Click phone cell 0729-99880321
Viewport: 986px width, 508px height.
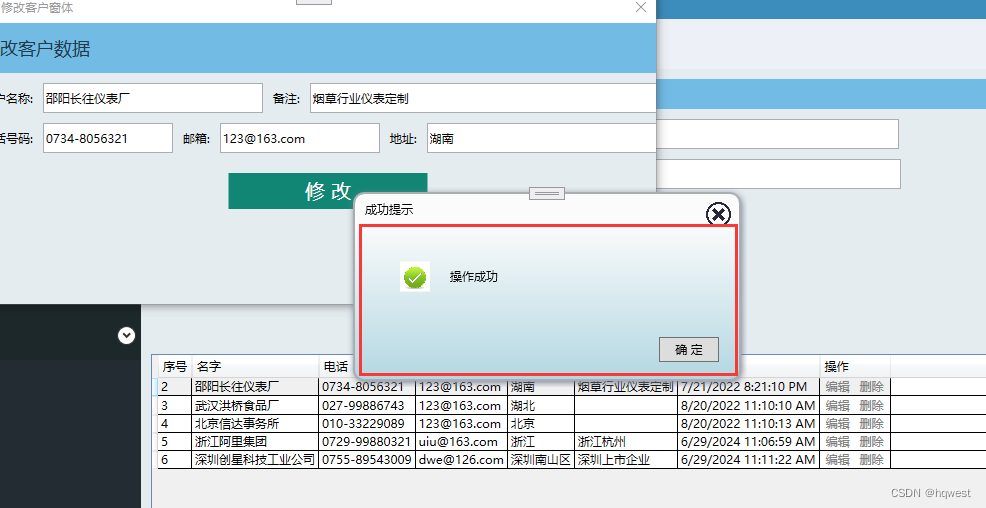367,441
